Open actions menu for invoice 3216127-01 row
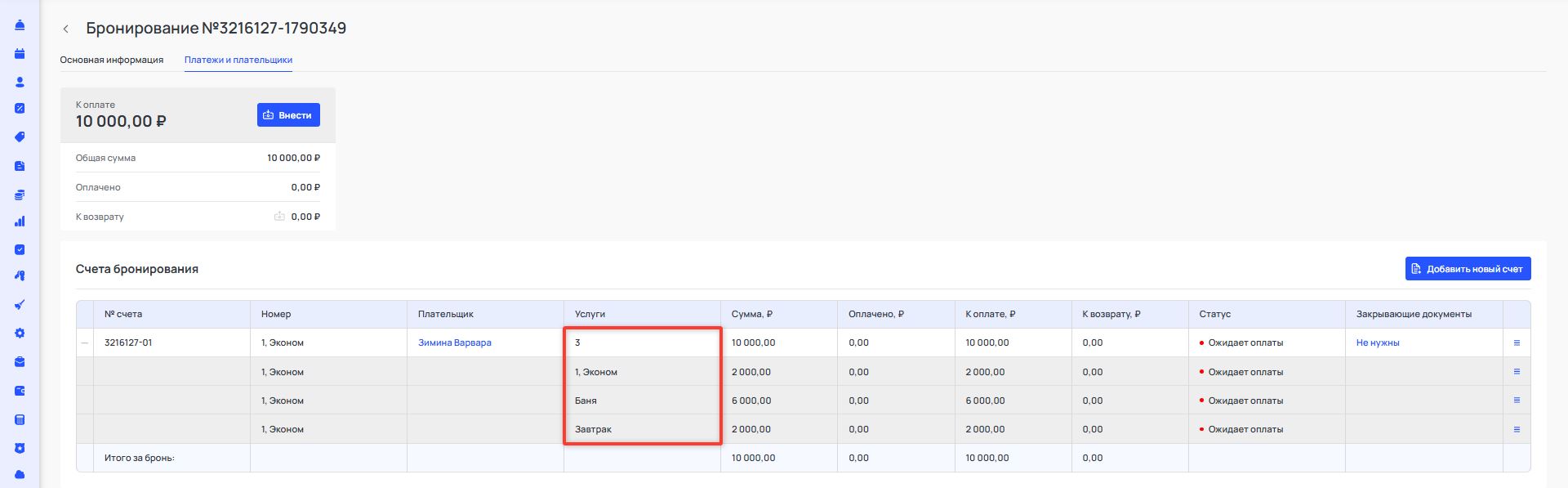Viewport: 1568px width, 488px height. [x=1517, y=343]
